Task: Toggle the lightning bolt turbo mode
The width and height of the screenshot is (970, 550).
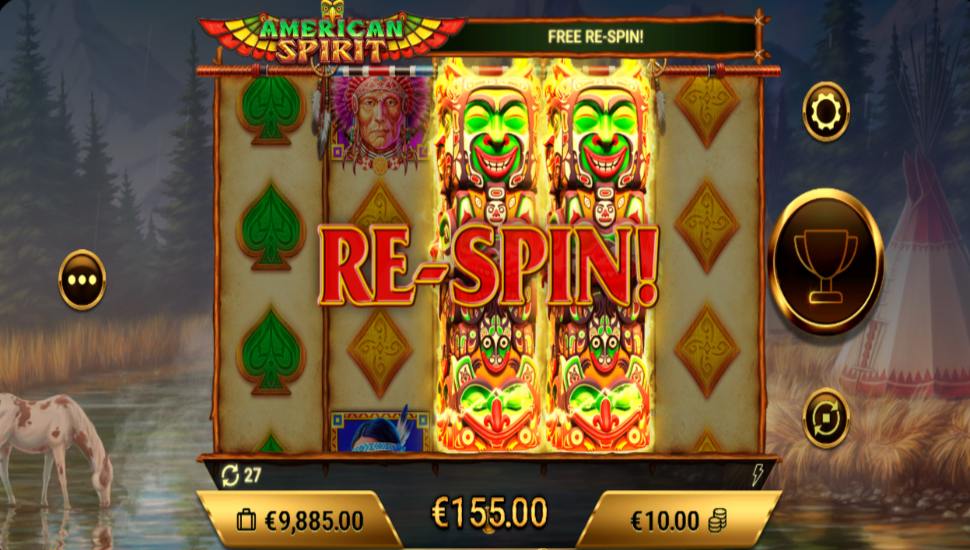Action: (x=757, y=475)
